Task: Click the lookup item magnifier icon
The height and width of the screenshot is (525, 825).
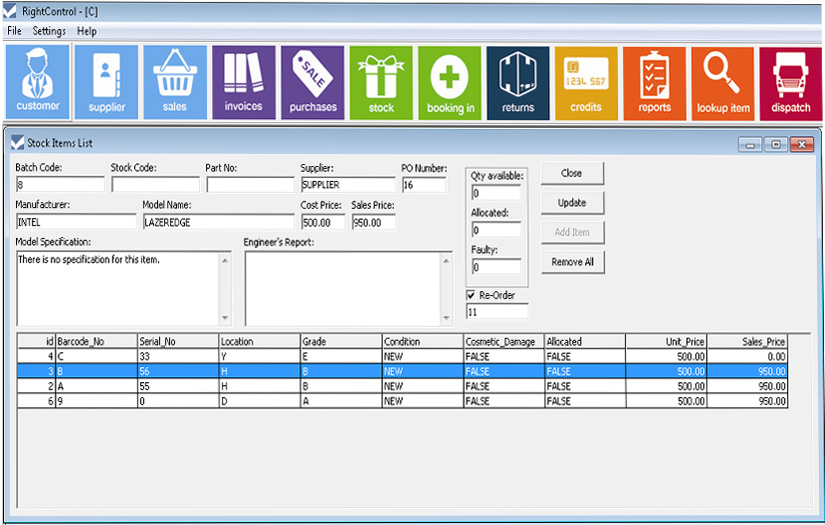Action: click(x=723, y=83)
